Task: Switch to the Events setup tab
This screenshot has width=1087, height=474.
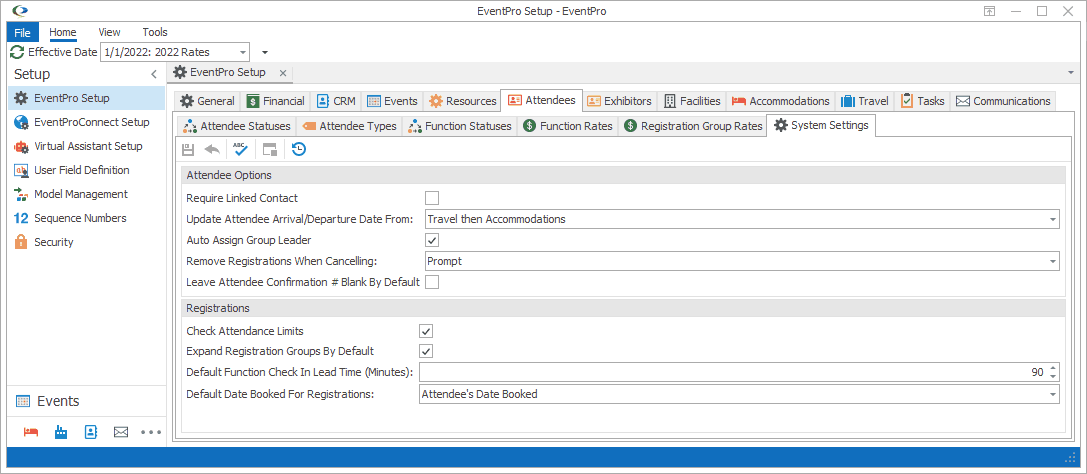Action: (x=392, y=101)
